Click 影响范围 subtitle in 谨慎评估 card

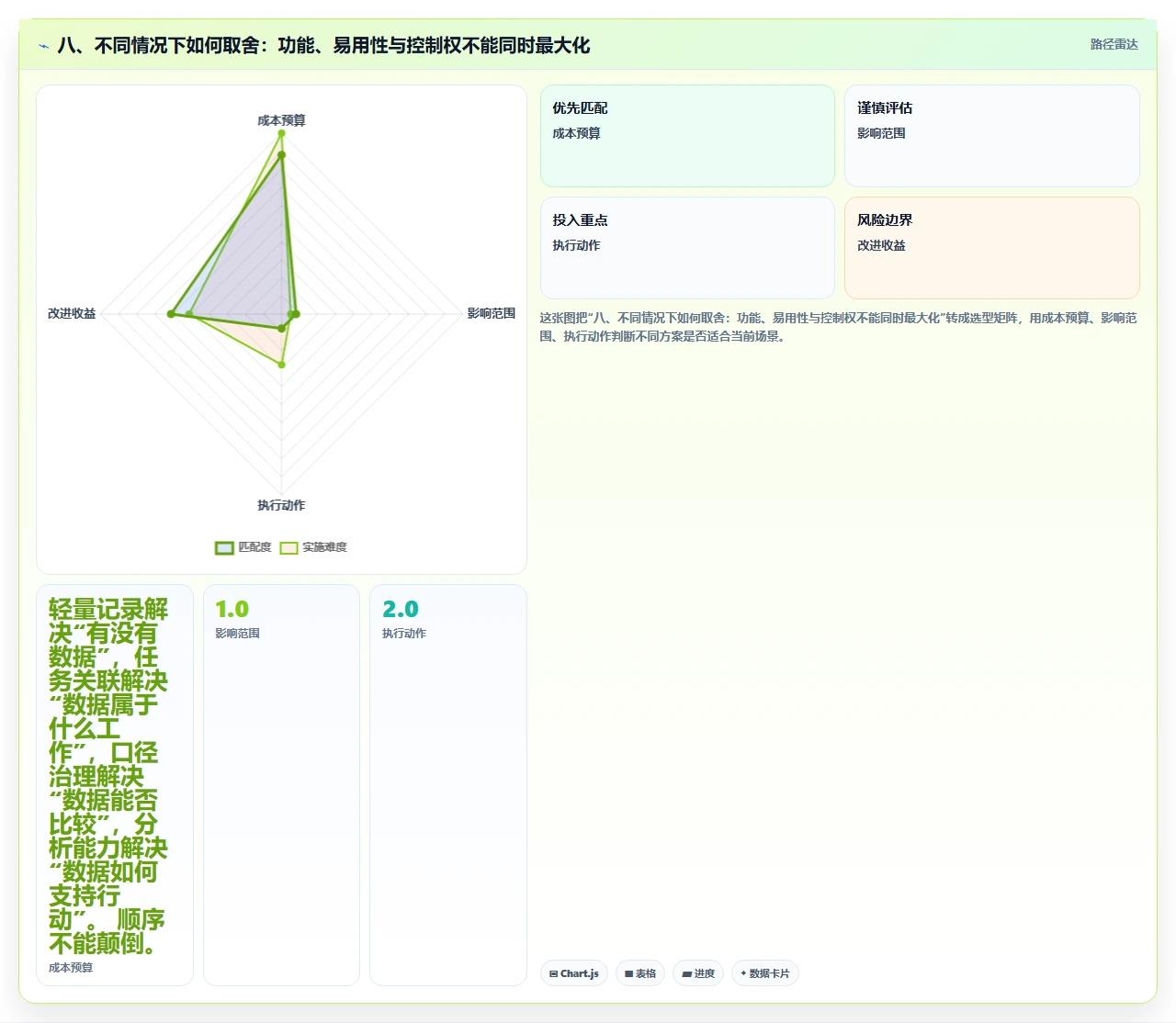pos(881,133)
